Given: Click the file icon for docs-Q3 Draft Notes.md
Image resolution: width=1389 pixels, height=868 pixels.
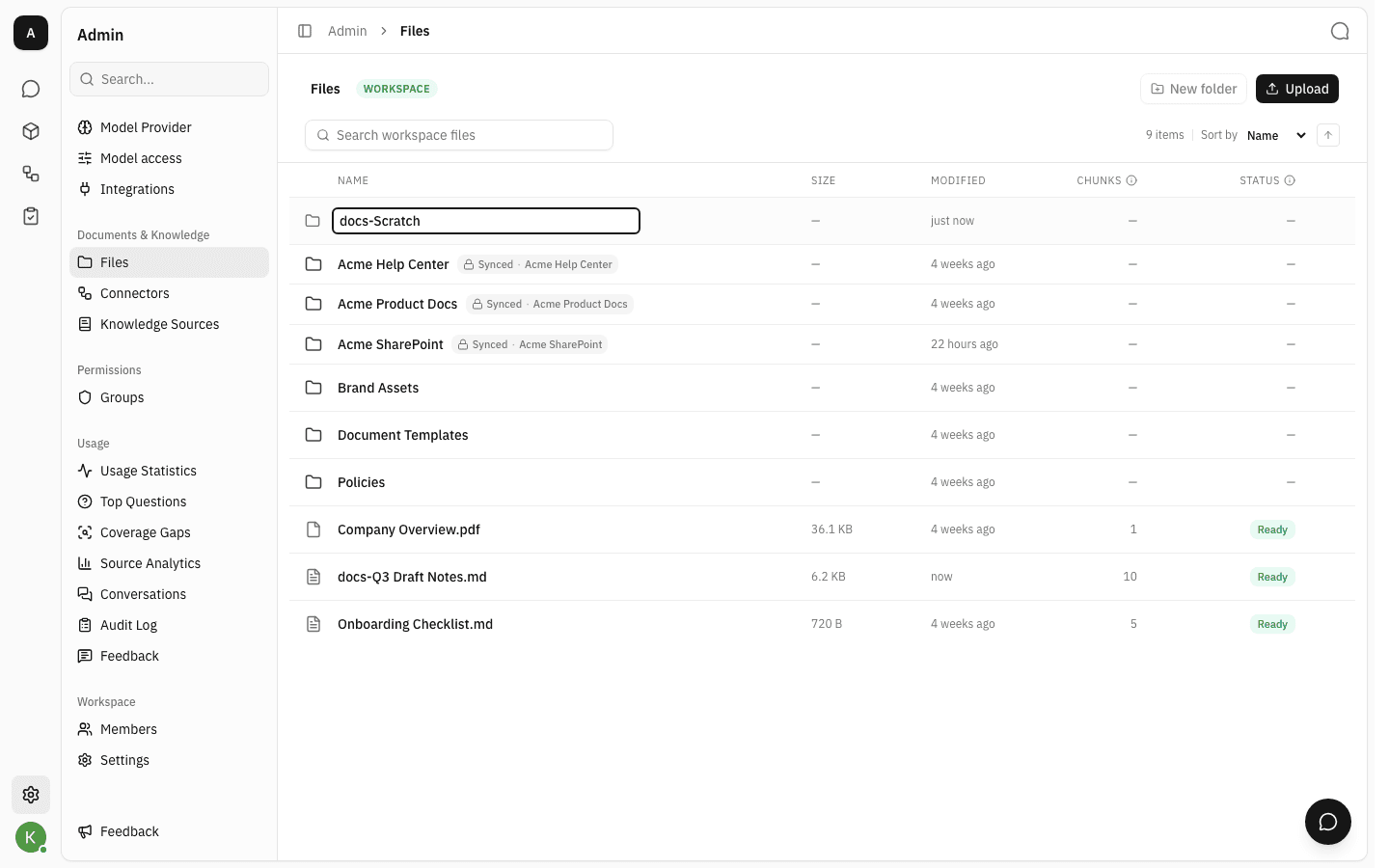Looking at the screenshot, I should click(313, 577).
